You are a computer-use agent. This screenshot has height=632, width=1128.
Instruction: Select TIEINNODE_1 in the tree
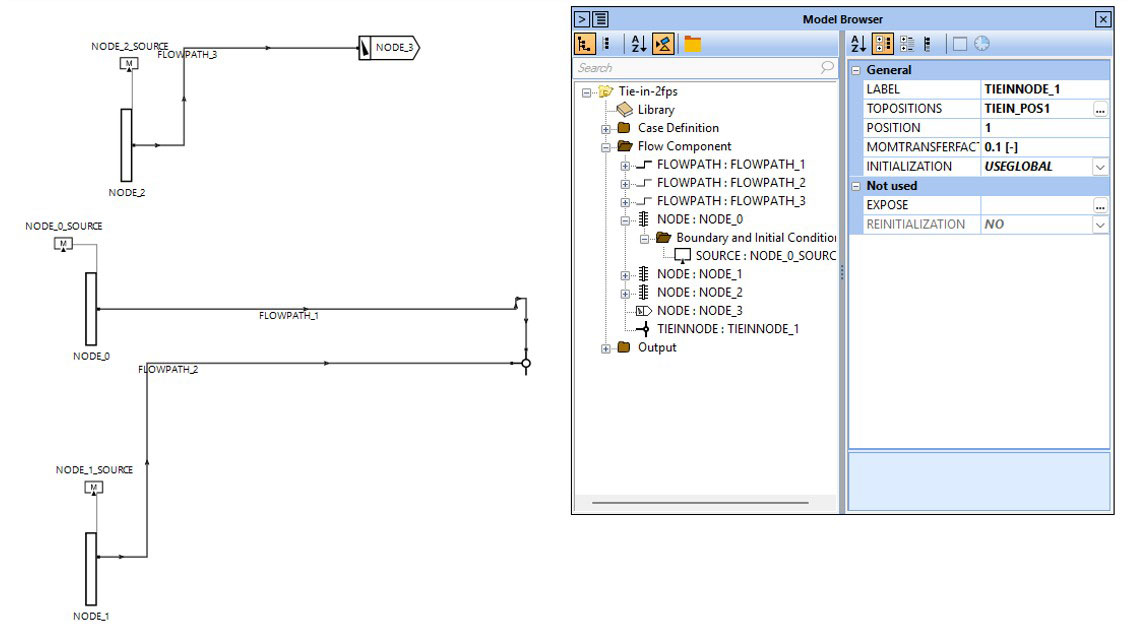(727, 329)
